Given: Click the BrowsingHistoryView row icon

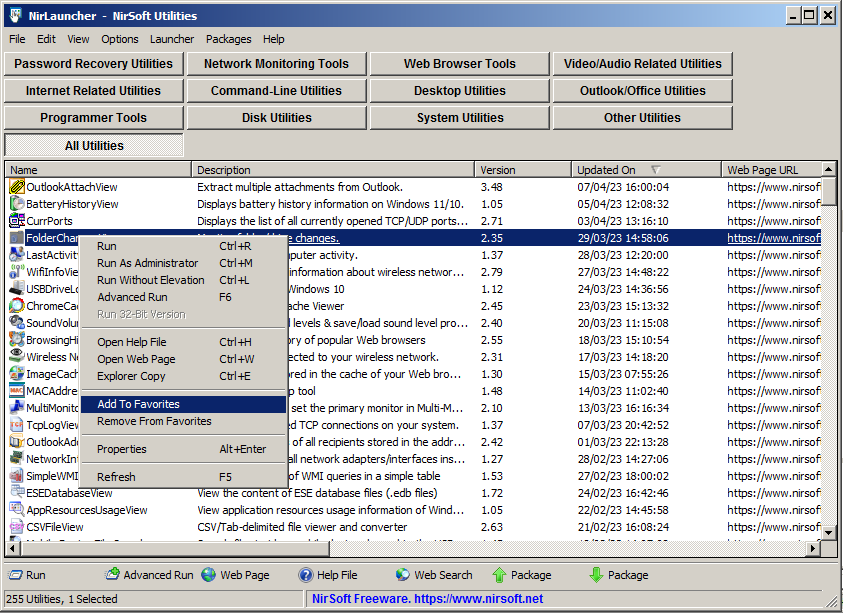Looking at the screenshot, I should 17,340.
